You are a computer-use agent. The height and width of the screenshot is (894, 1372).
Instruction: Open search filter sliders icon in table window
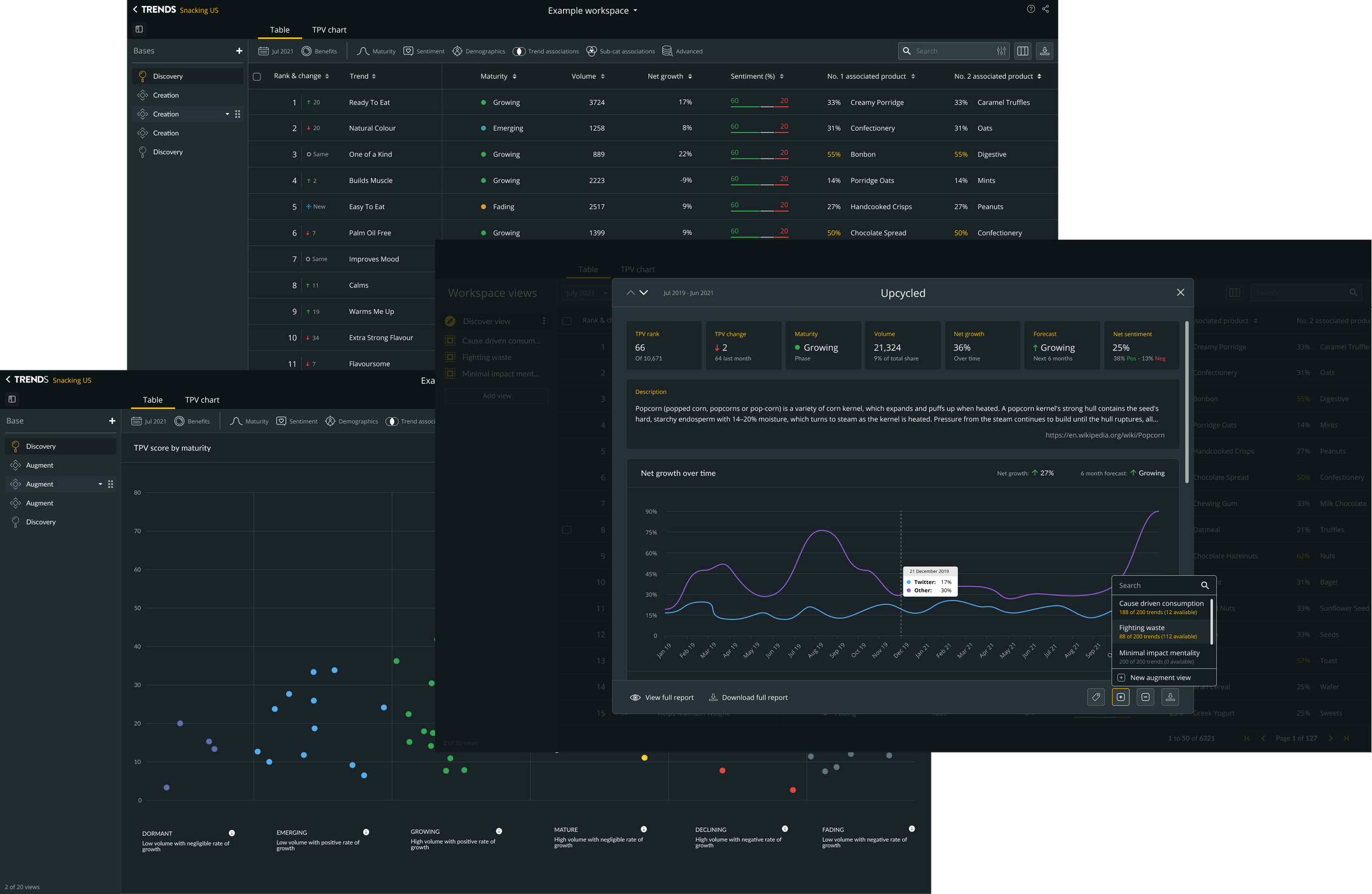click(x=1001, y=50)
